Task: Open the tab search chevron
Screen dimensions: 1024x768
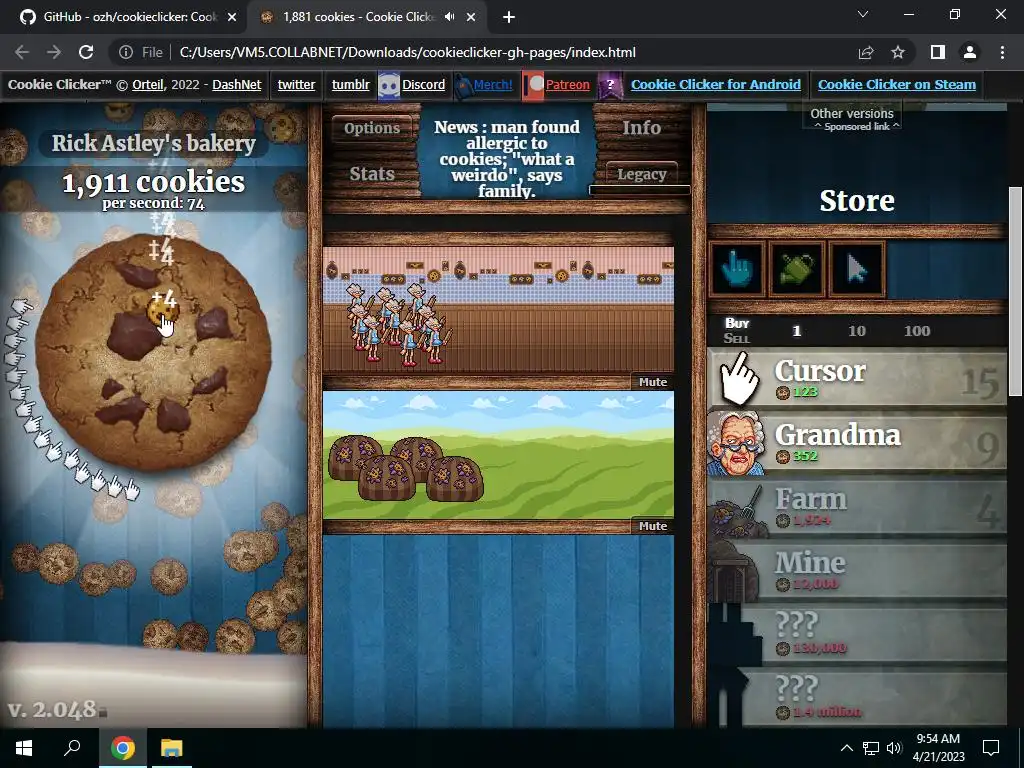Action: click(x=863, y=14)
